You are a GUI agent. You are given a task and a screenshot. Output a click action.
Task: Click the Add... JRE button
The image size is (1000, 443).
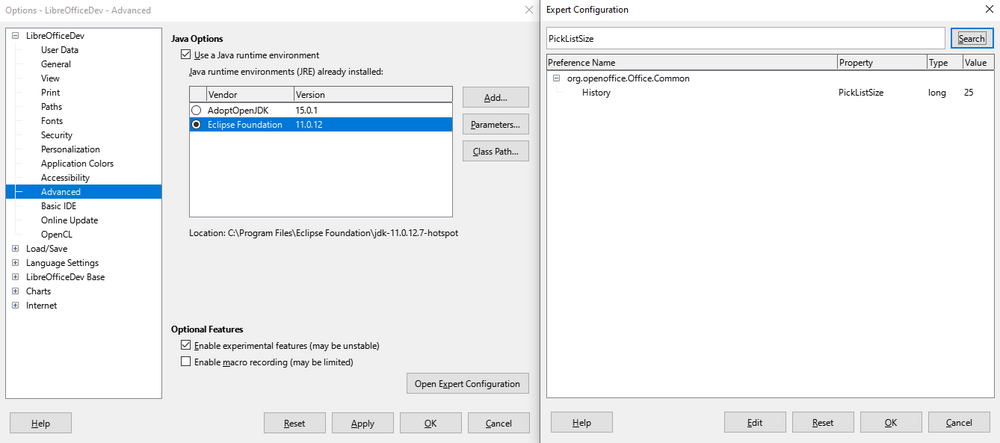495,98
